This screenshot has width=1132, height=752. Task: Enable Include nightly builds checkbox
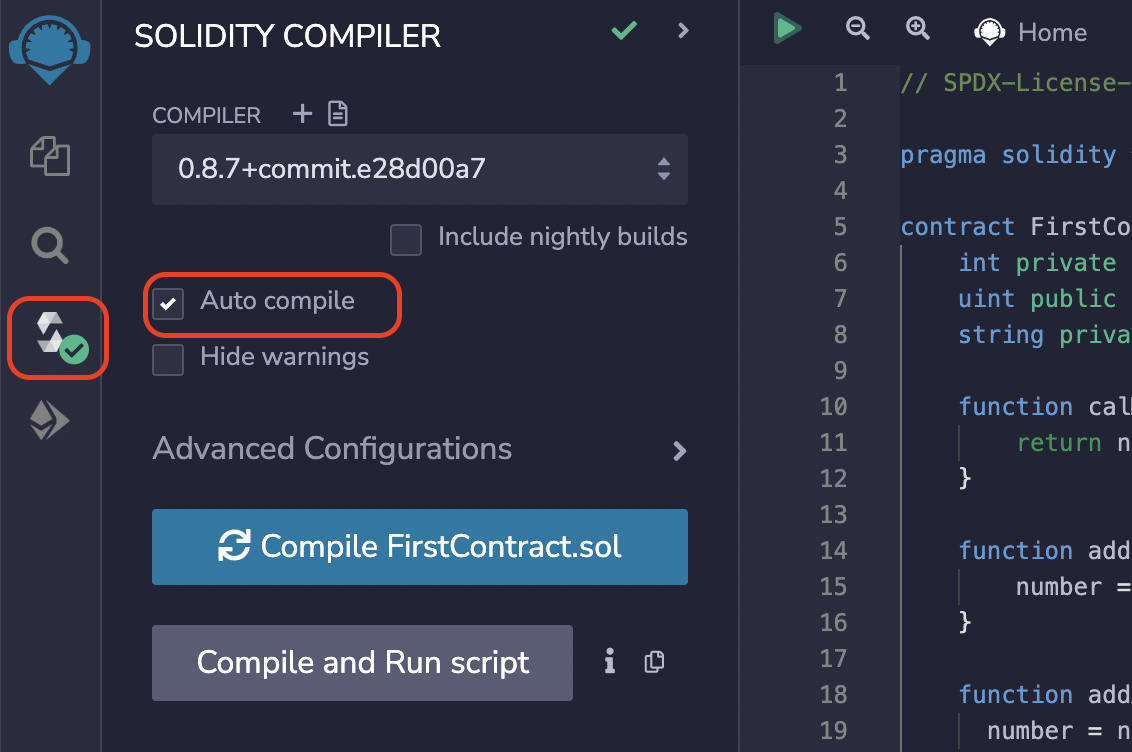[x=406, y=240]
